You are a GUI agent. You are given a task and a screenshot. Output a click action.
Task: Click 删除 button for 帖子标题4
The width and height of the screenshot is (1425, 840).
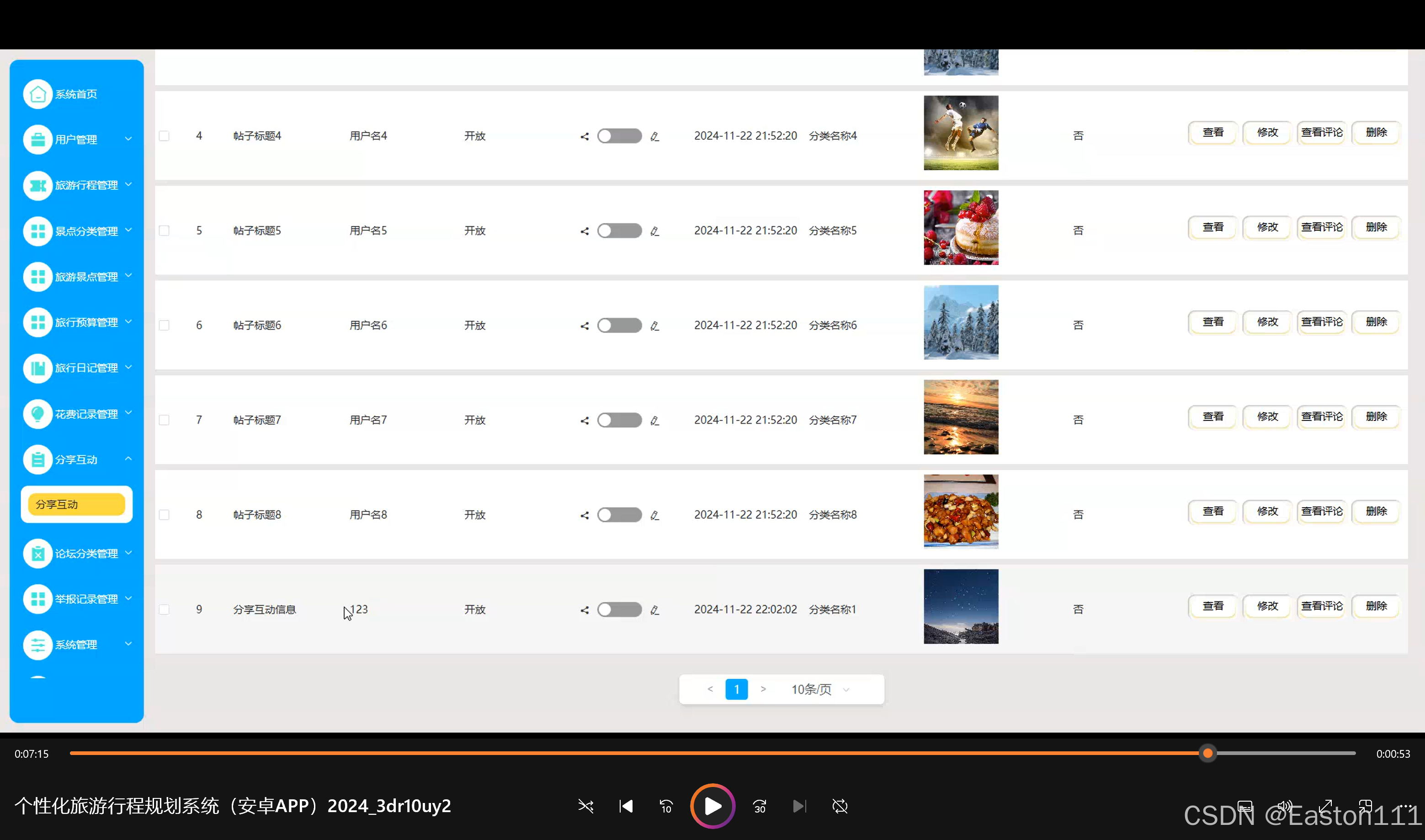(x=1376, y=133)
